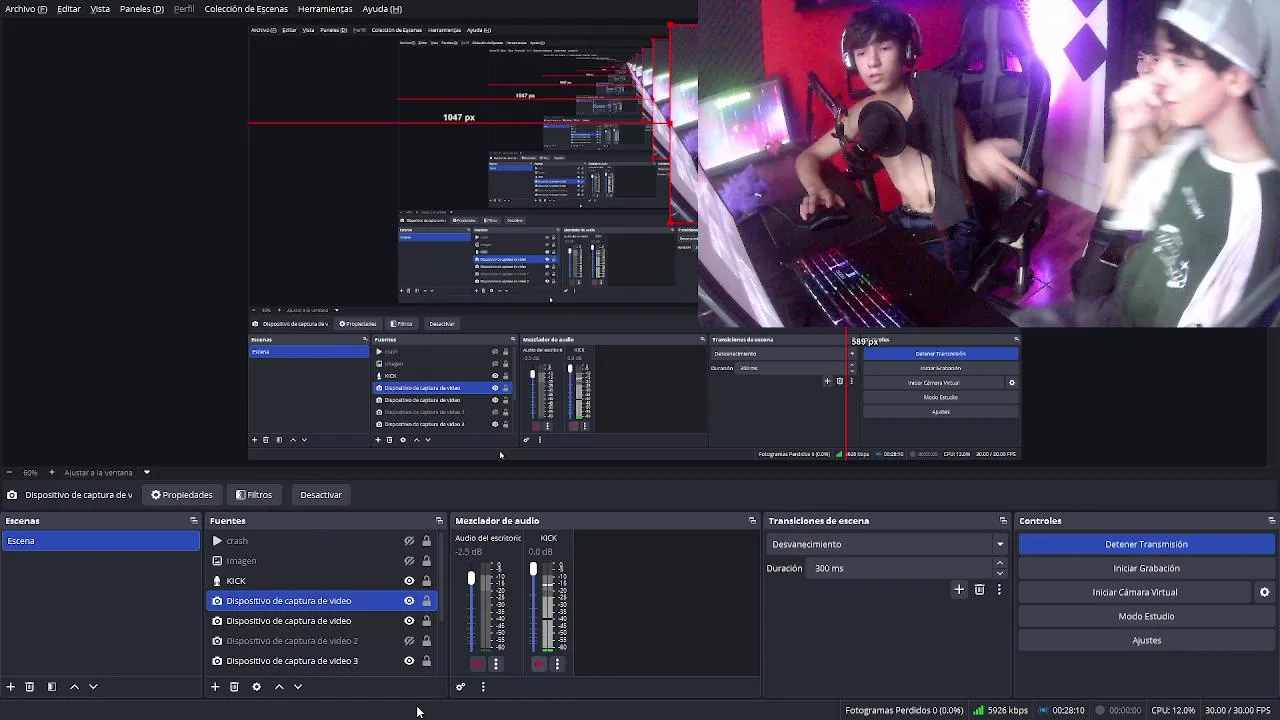Open Ayuda menu

[382, 9]
